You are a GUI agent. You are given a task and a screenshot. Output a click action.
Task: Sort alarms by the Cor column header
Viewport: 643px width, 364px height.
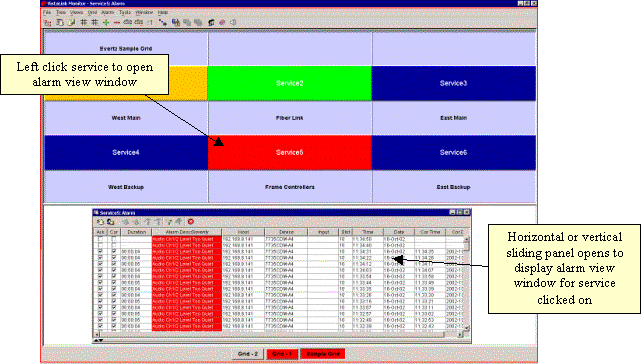114,232
